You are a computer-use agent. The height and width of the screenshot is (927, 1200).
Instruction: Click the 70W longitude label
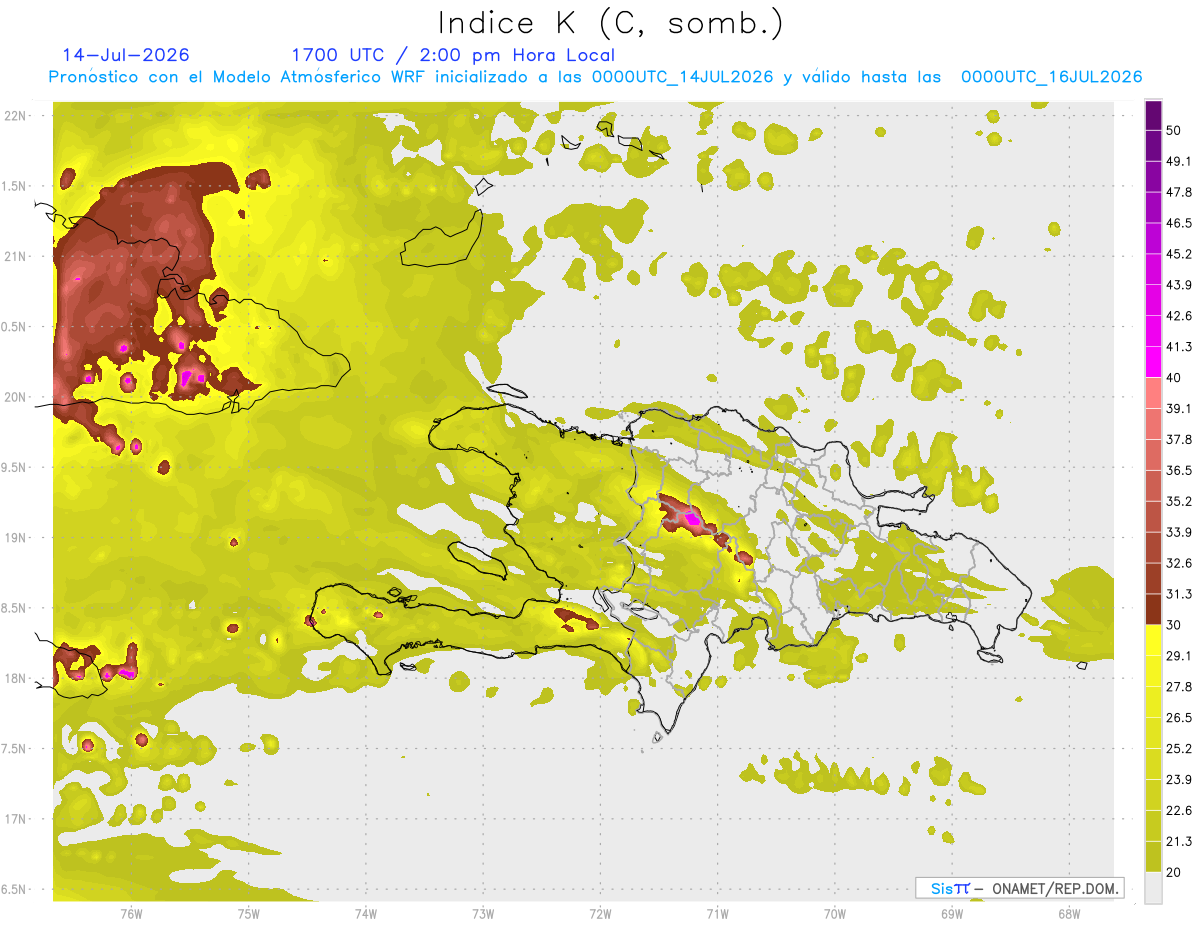tap(835, 914)
